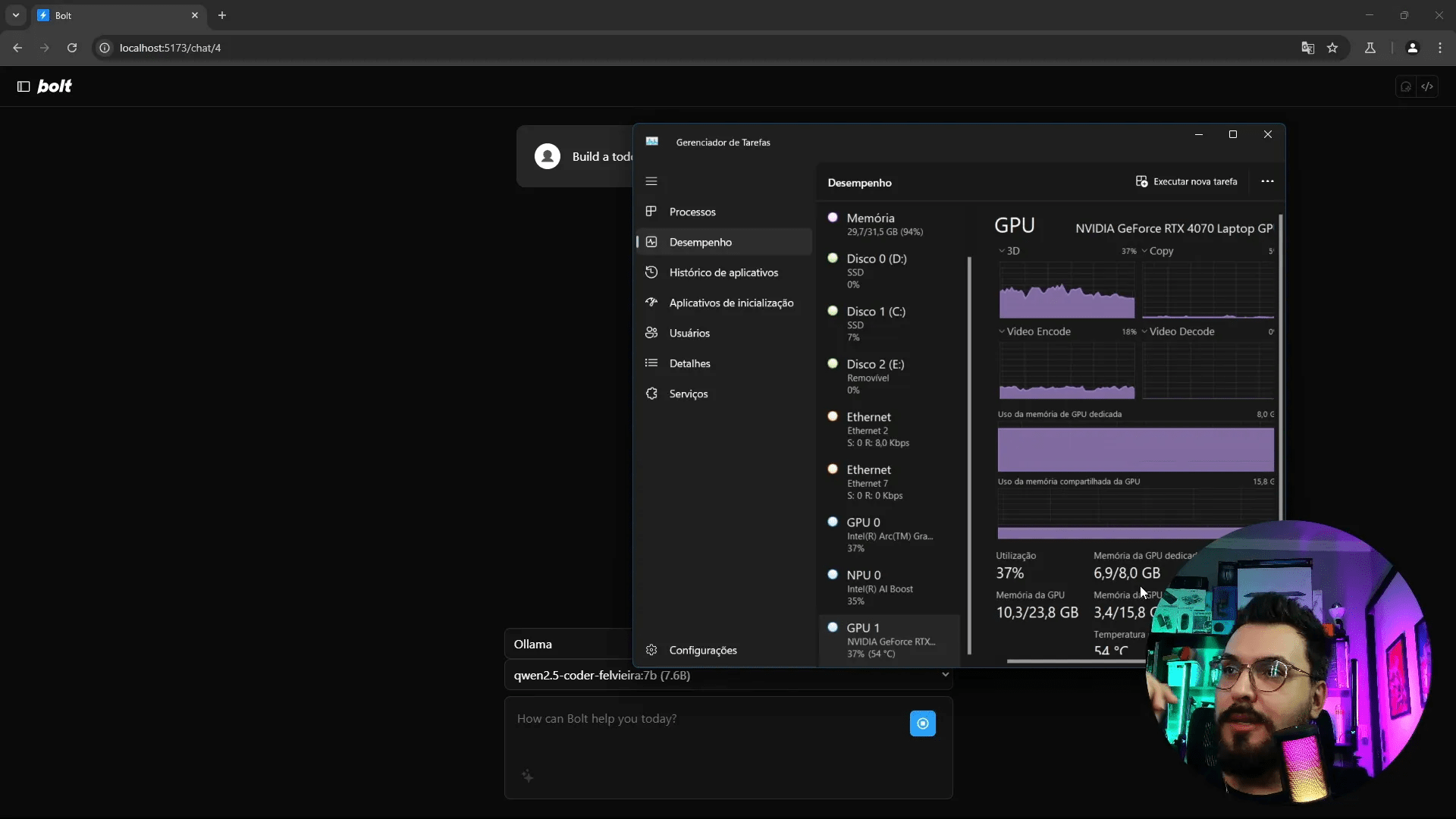Click the enhance prompt sparkle icon

[x=528, y=776]
